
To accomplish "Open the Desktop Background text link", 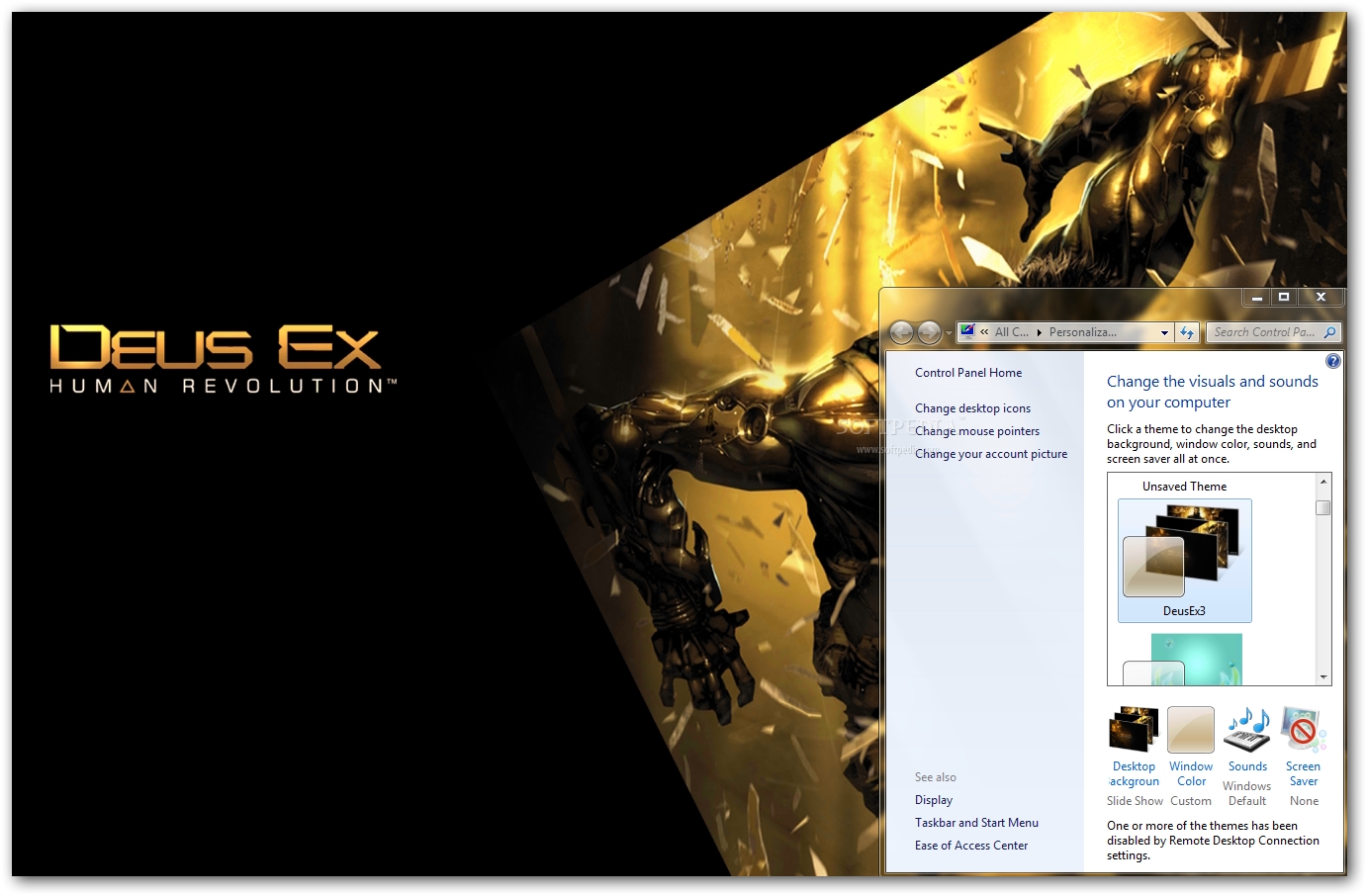I will (x=1134, y=773).
